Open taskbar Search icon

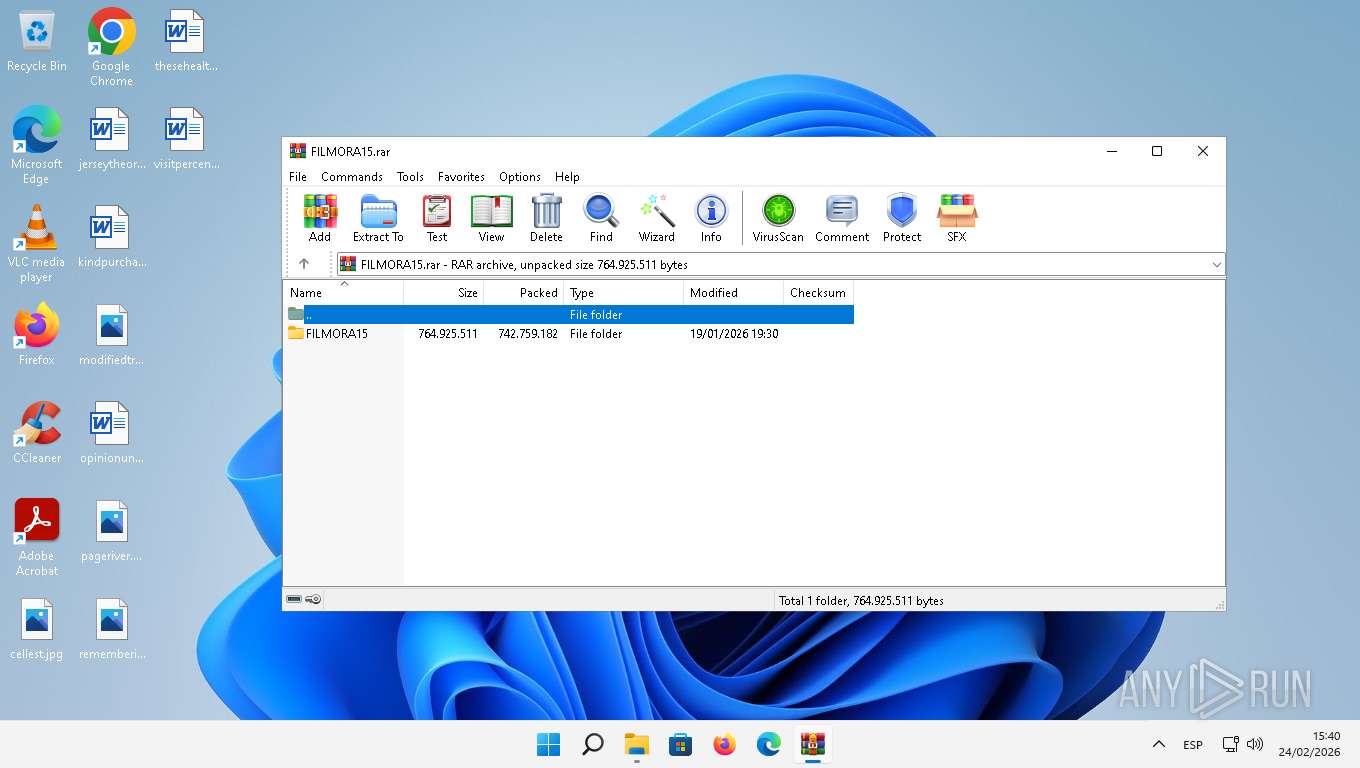[x=592, y=744]
